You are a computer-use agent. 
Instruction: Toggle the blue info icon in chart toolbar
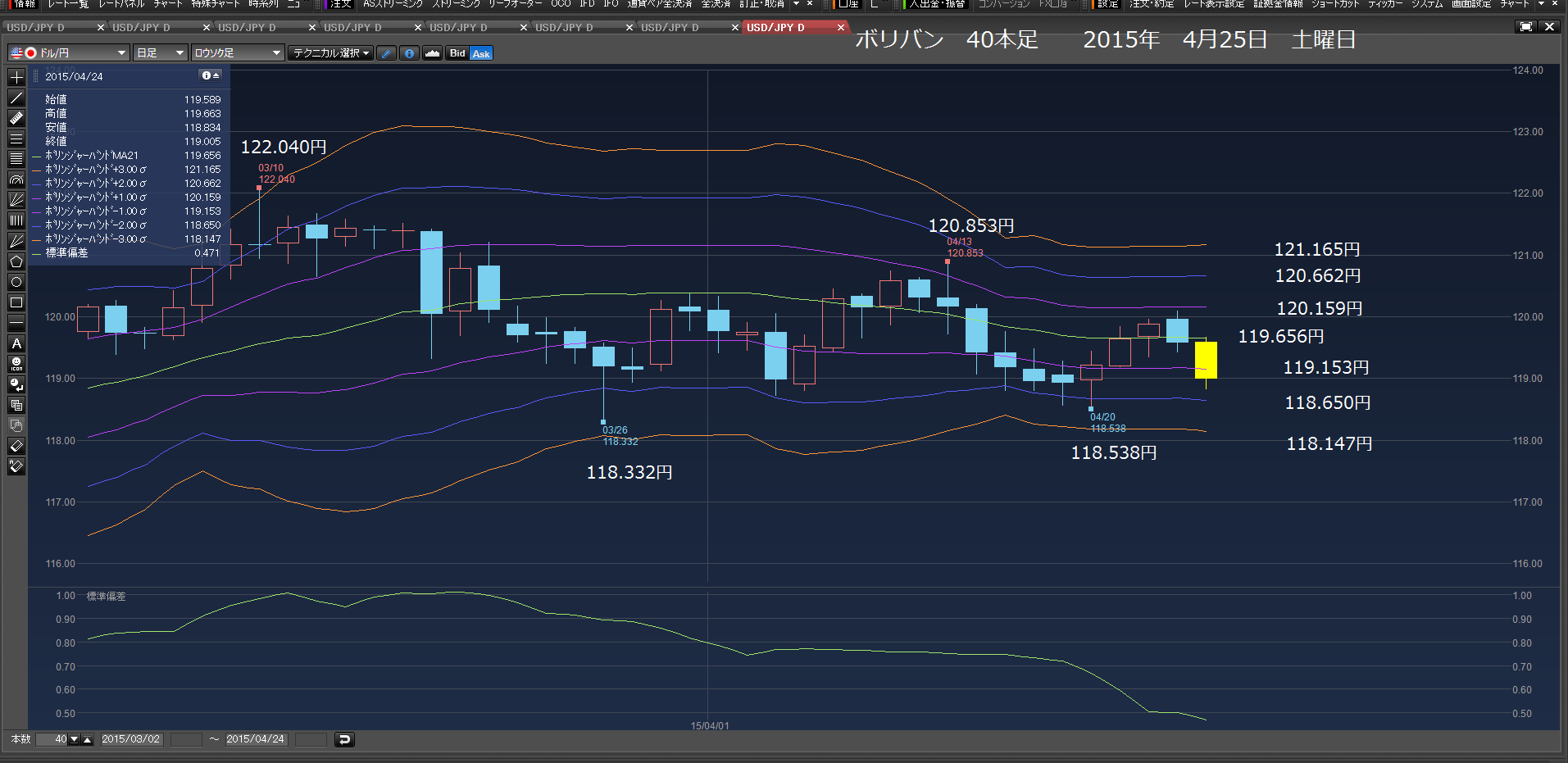(409, 53)
